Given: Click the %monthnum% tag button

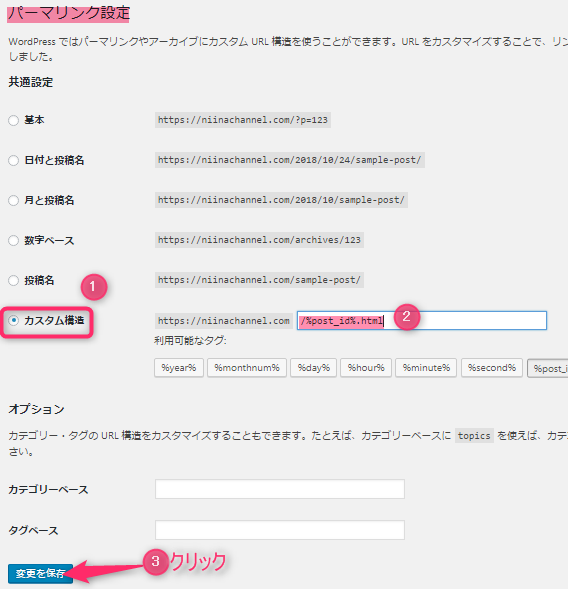Looking at the screenshot, I should point(247,368).
